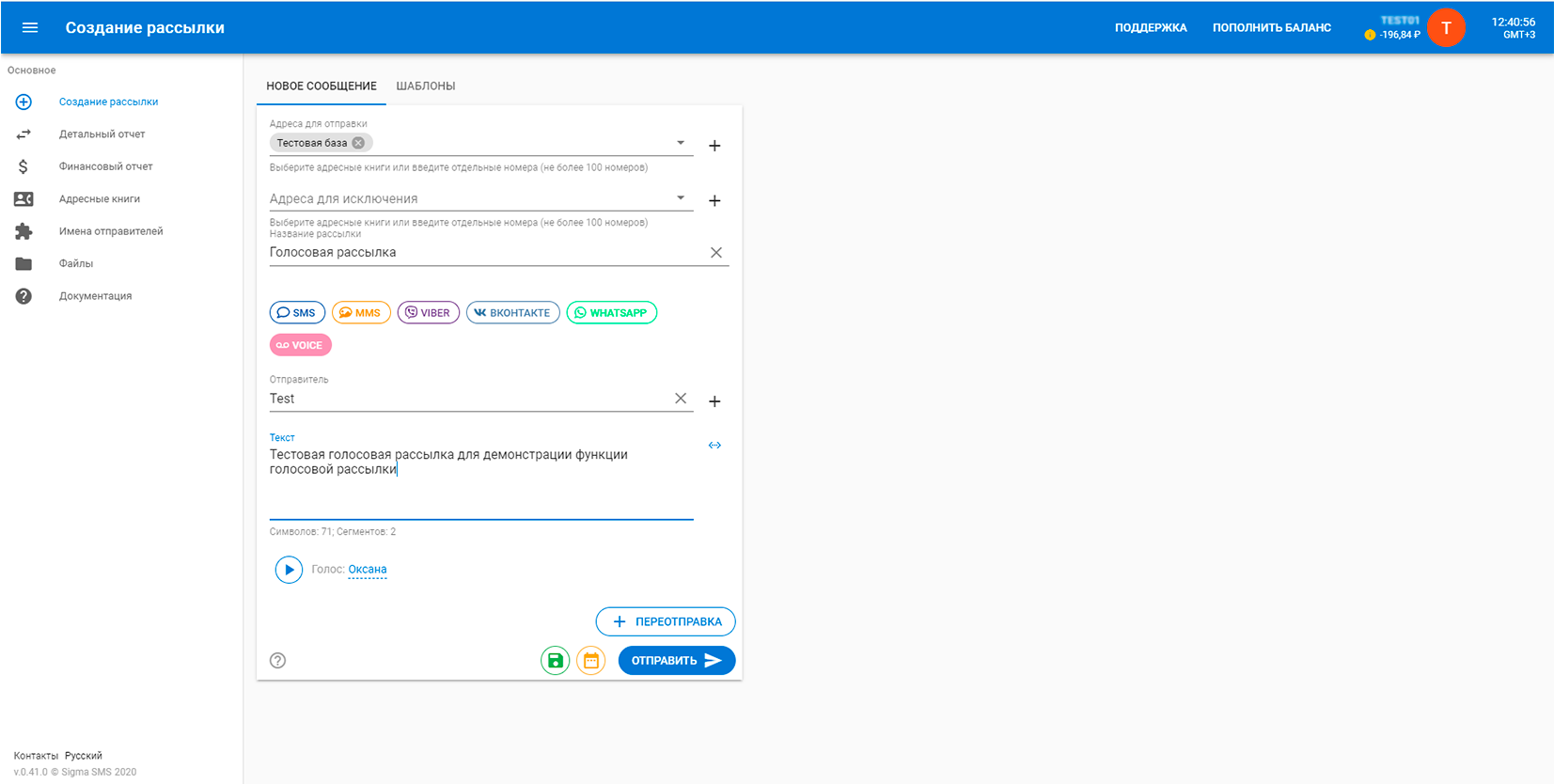Click the dollar icon beside Финансовый отчет
The height and width of the screenshot is (784, 1554).
[24, 166]
